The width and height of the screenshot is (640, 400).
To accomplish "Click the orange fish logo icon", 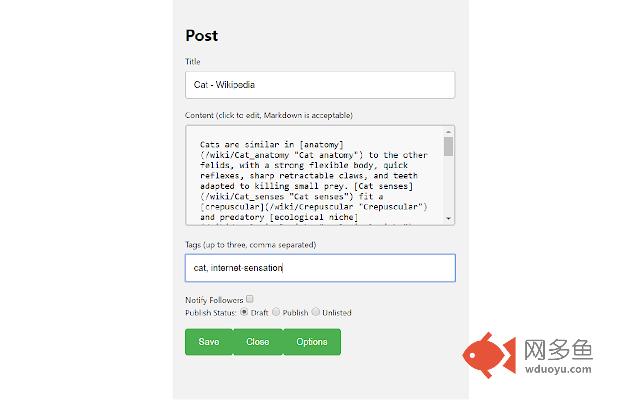I will [489, 355].
